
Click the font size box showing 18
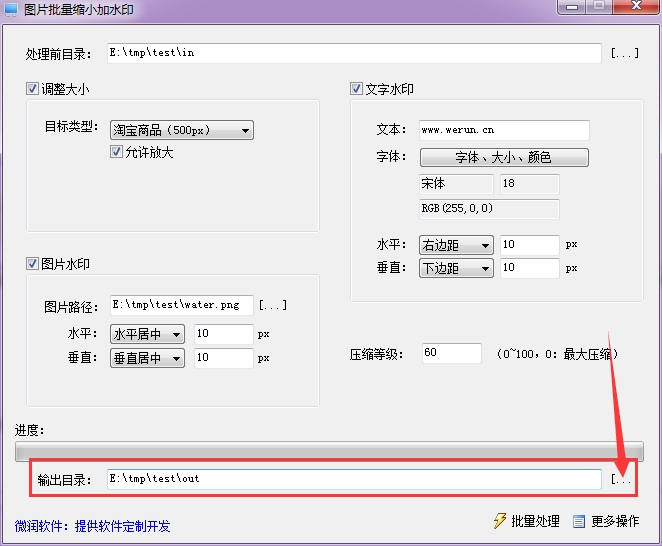pos(530,184)
